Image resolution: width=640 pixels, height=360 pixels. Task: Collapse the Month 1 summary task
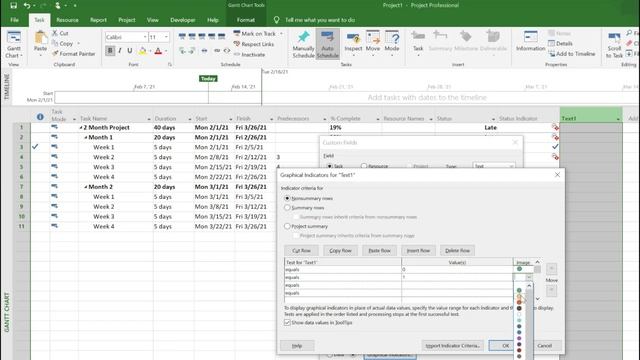pos(86,138)
